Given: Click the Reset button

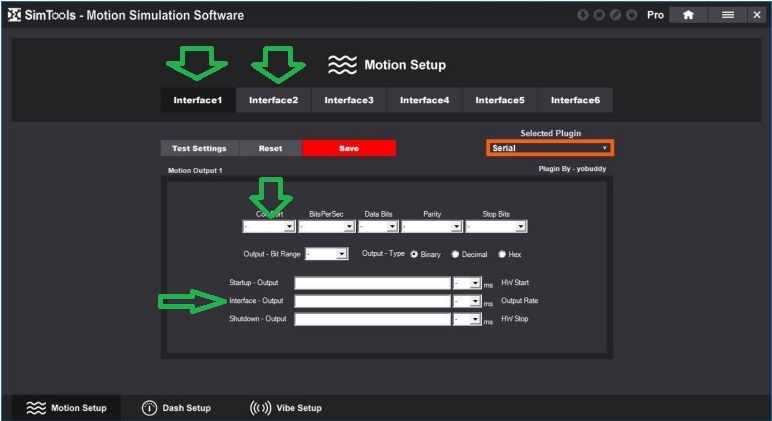Looking at the screenshot, I should 270,148.
